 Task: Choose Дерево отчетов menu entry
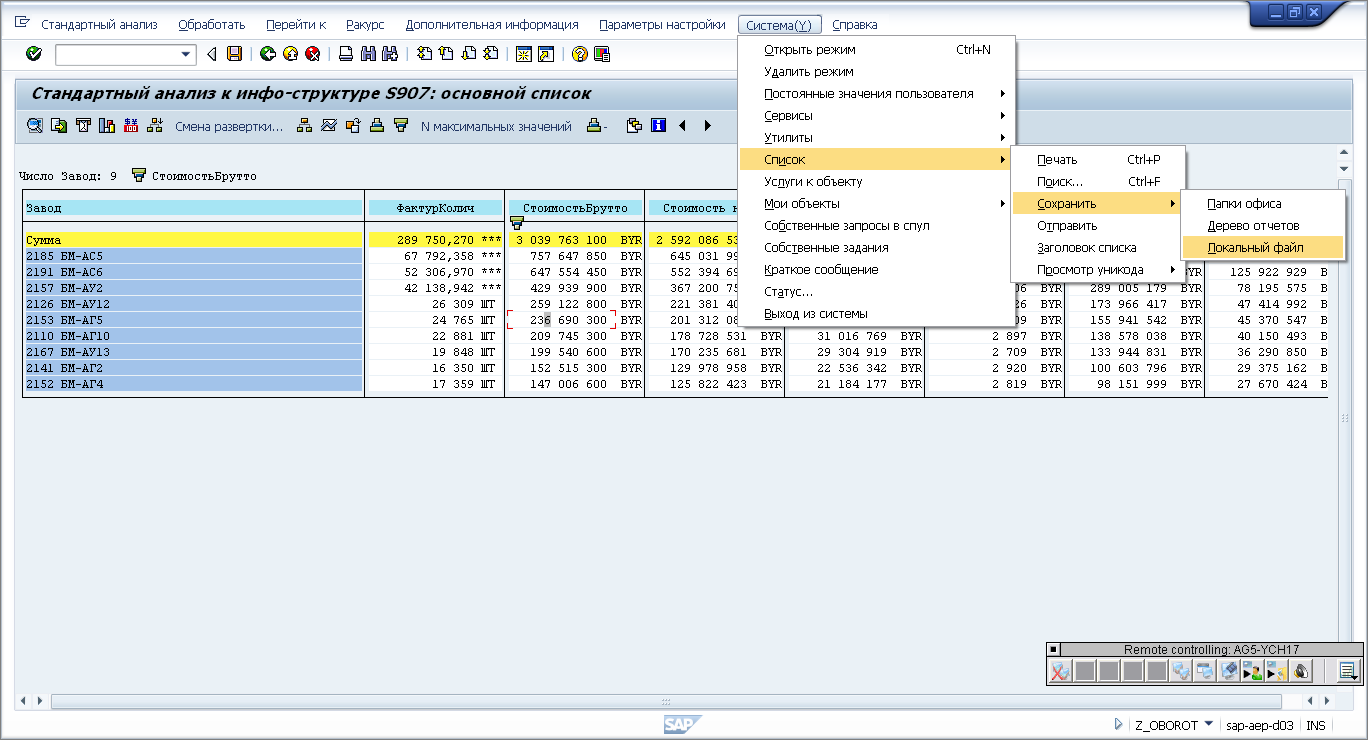(x=1253, y=226)
